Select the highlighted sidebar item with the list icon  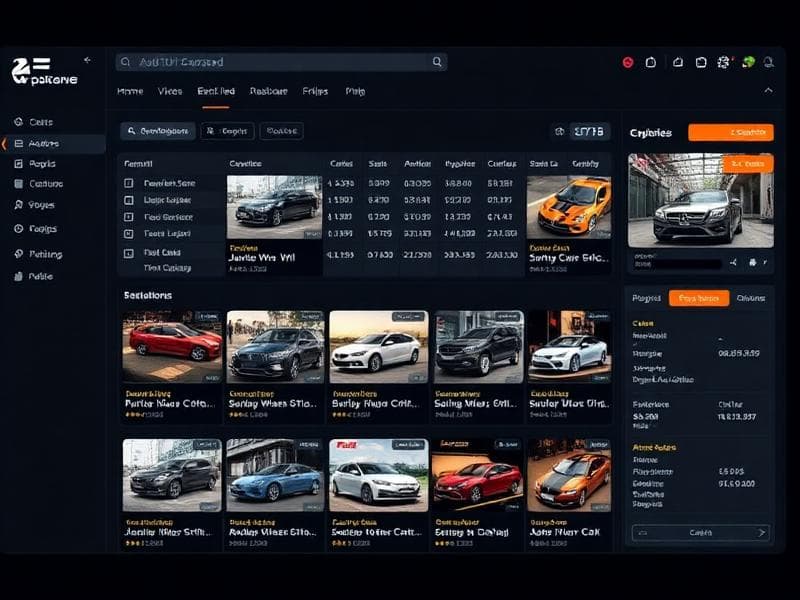tap(55, 144)
